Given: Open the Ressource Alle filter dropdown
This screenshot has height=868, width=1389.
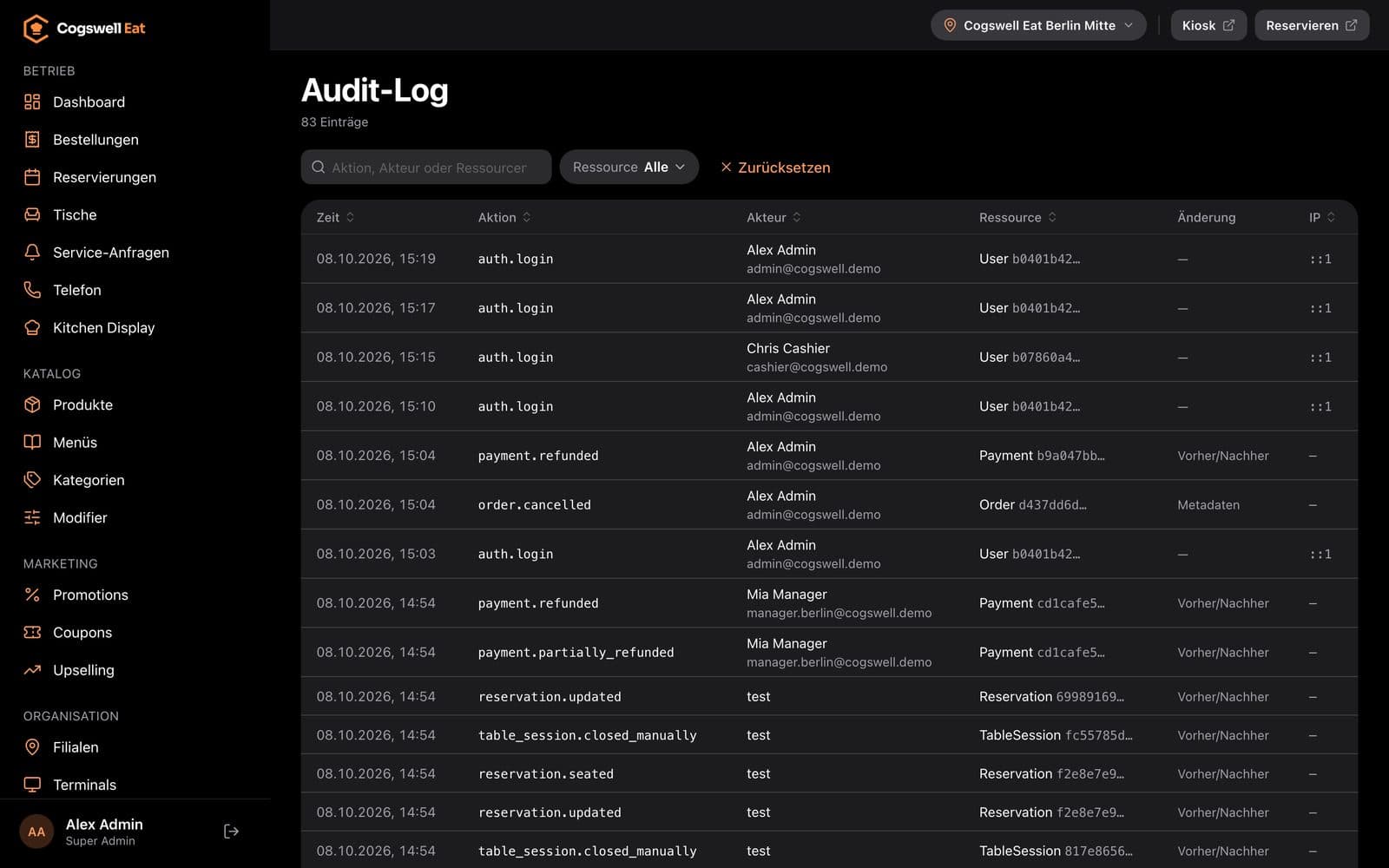Looking at the screenshot, I should pos(629,167).
